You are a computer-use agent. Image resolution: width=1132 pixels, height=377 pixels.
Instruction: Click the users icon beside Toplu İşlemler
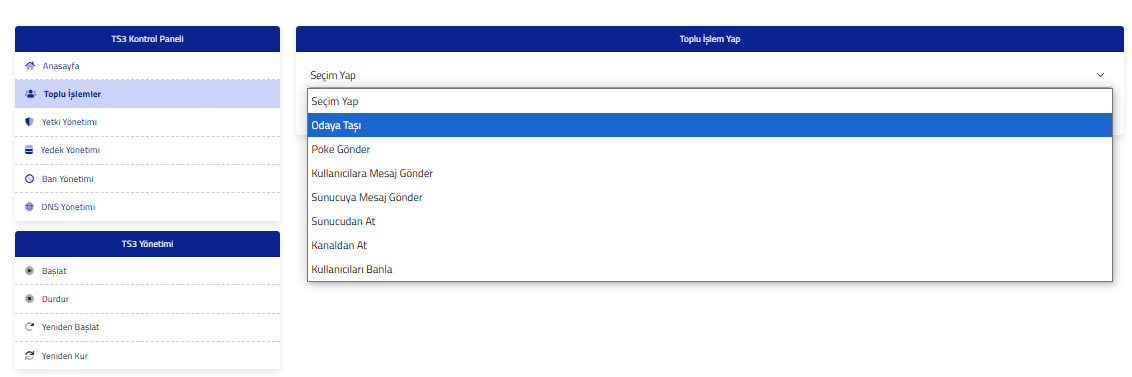[30, 94]
